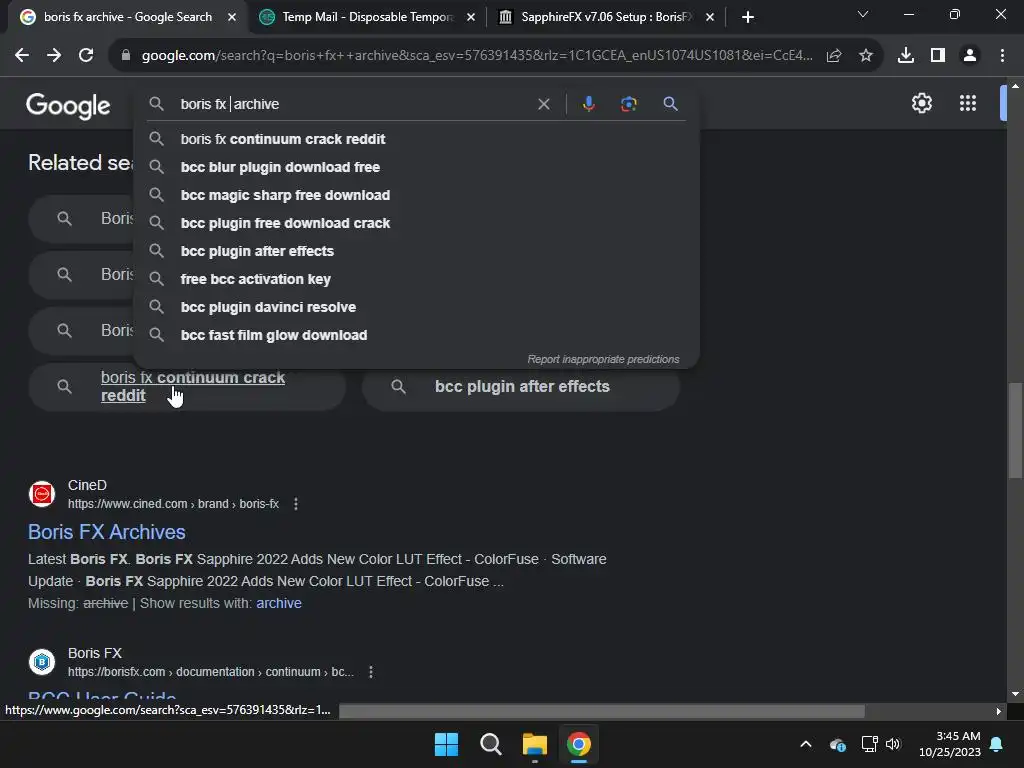Start voice search with microphone
Viewport: 1024px width, 768px height.
(588, 104)
